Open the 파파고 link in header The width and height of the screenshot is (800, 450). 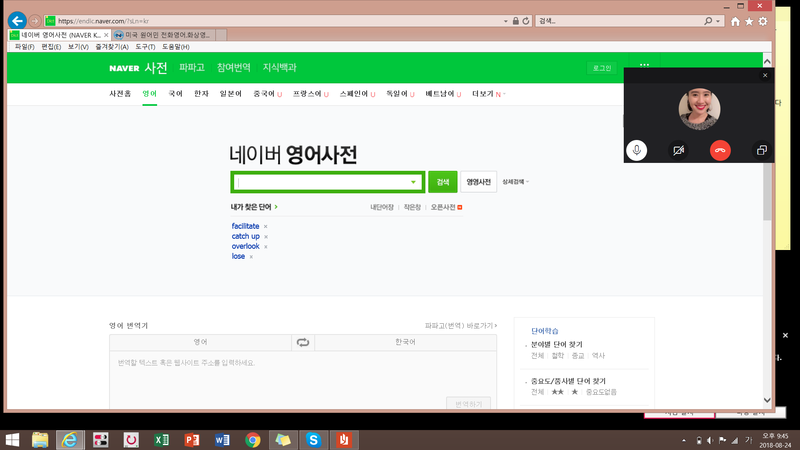click(192, 67)
